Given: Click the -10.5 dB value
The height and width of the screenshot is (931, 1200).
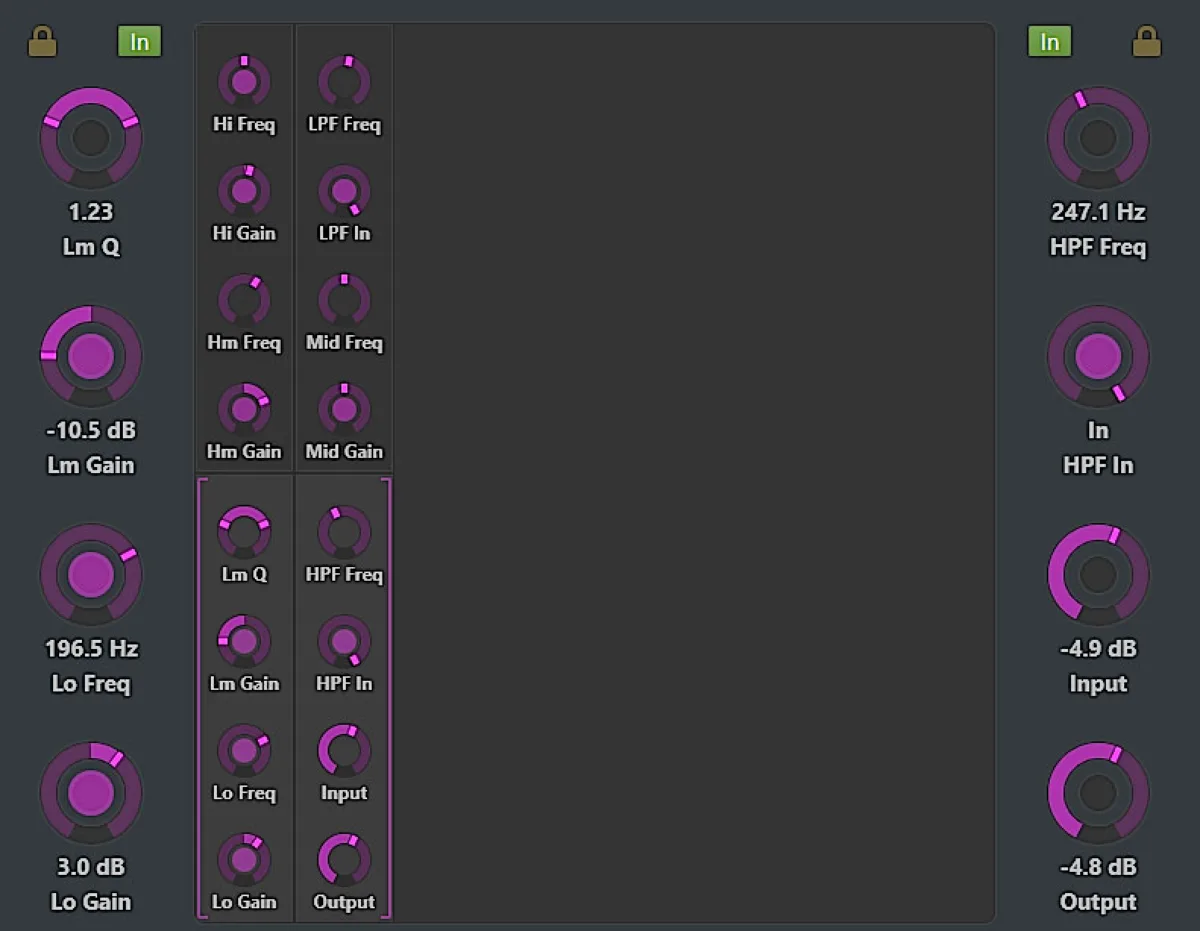Looking at the screenshot, I should [x=91, y=430].
